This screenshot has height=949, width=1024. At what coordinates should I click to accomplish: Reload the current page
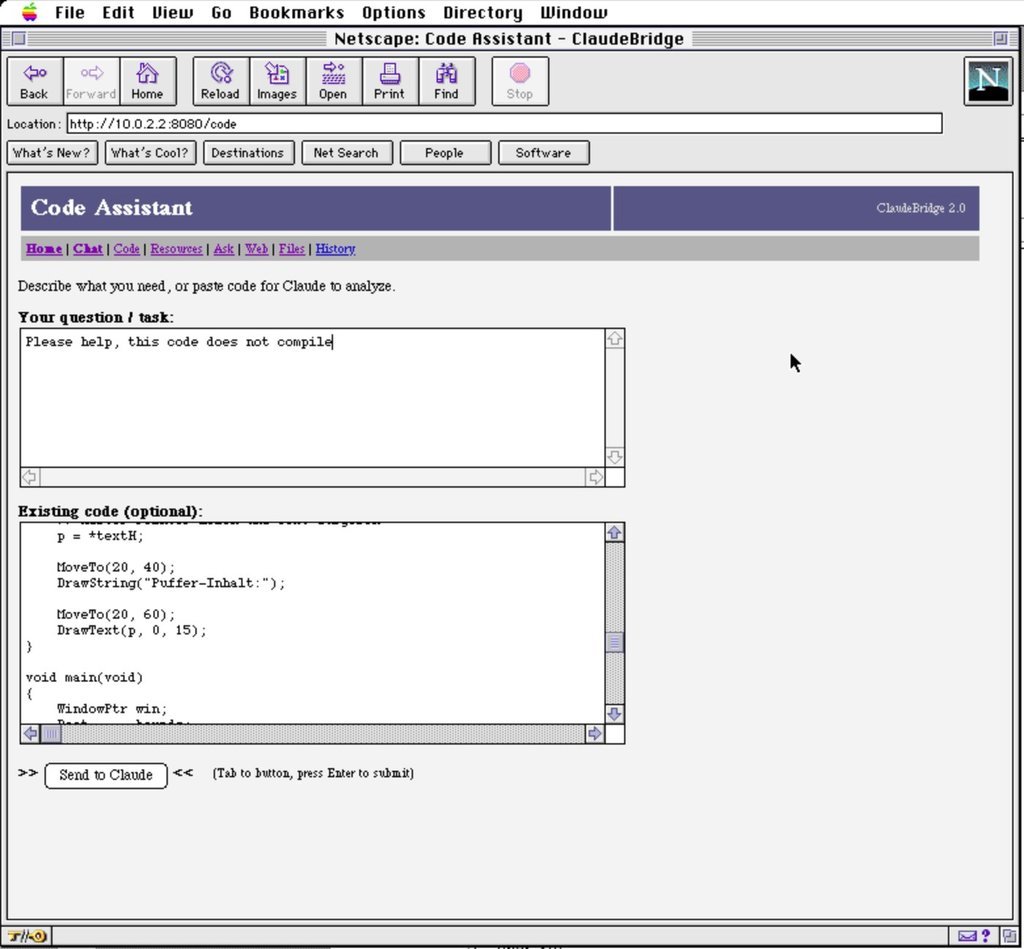221,81
